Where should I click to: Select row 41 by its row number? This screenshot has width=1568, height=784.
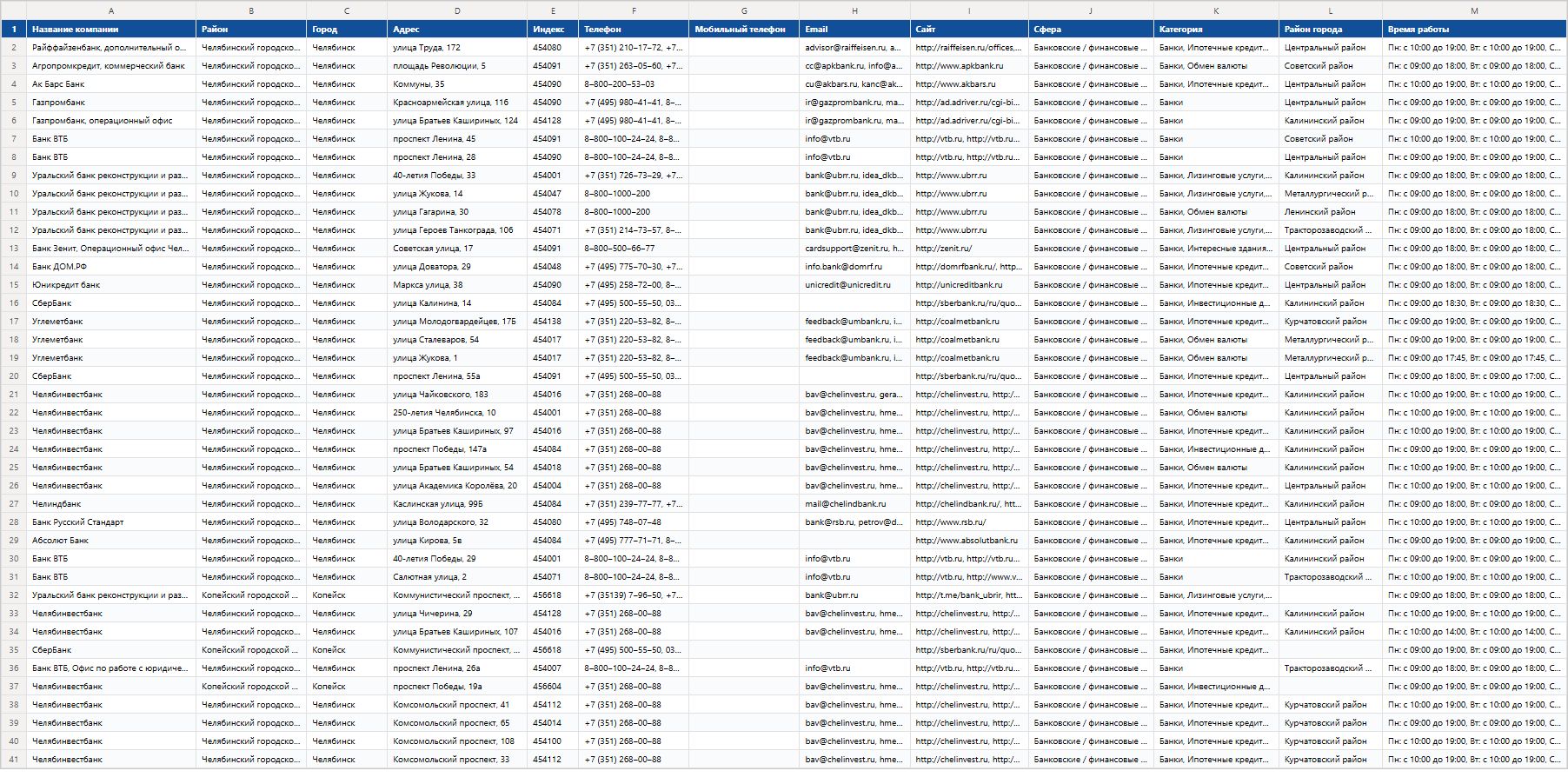14,760
